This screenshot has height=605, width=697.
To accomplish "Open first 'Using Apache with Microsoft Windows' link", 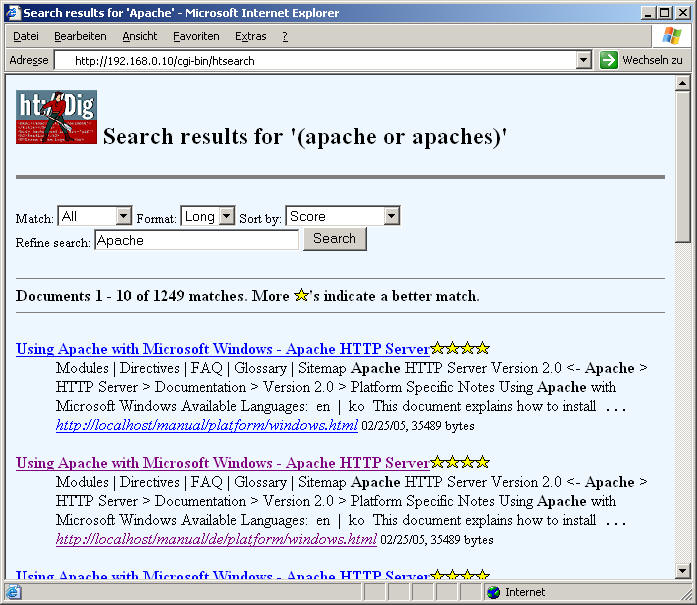I will 222,349.
